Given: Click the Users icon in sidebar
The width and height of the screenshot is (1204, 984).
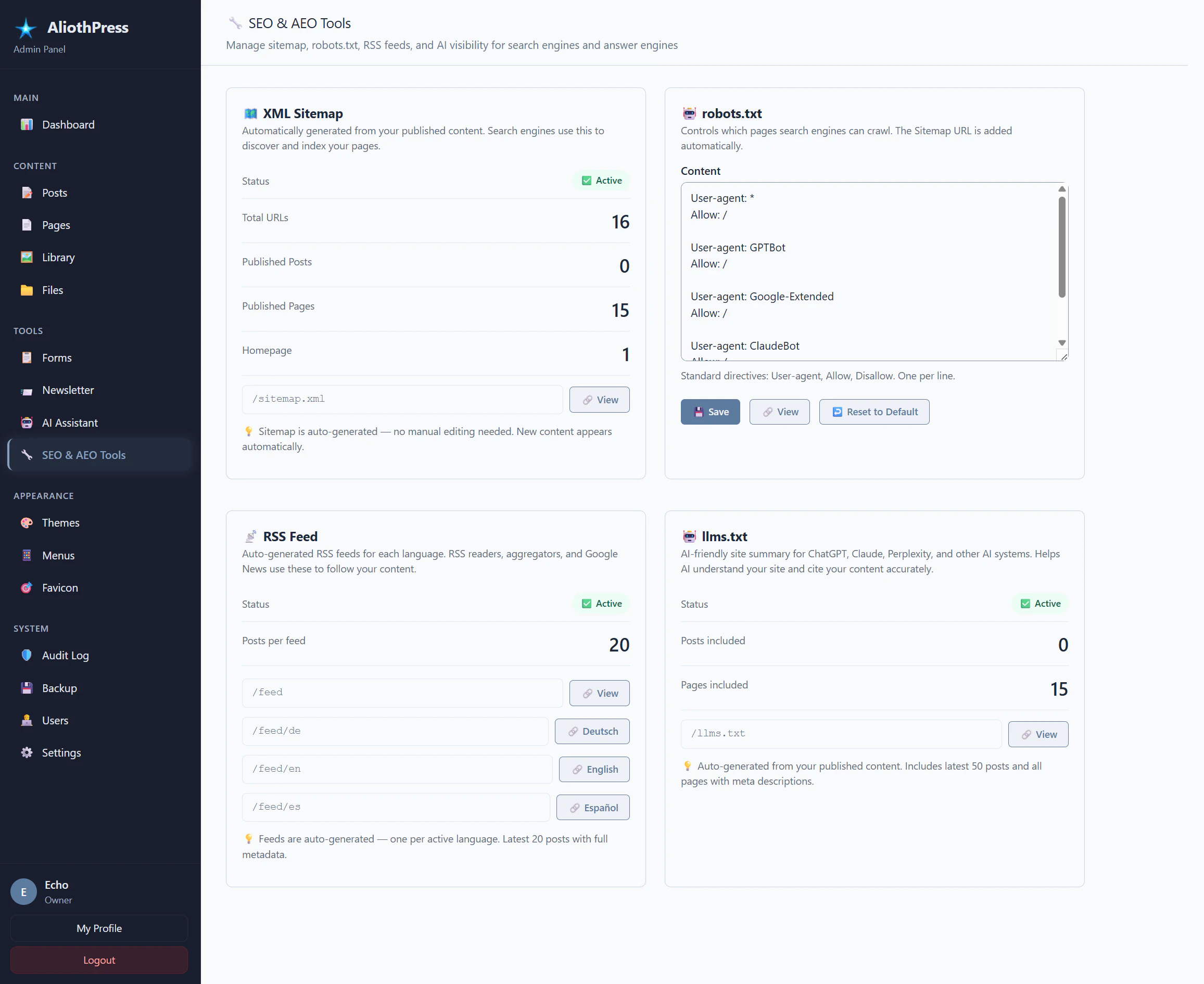Looking at the screenshot, I should (27, 720).
